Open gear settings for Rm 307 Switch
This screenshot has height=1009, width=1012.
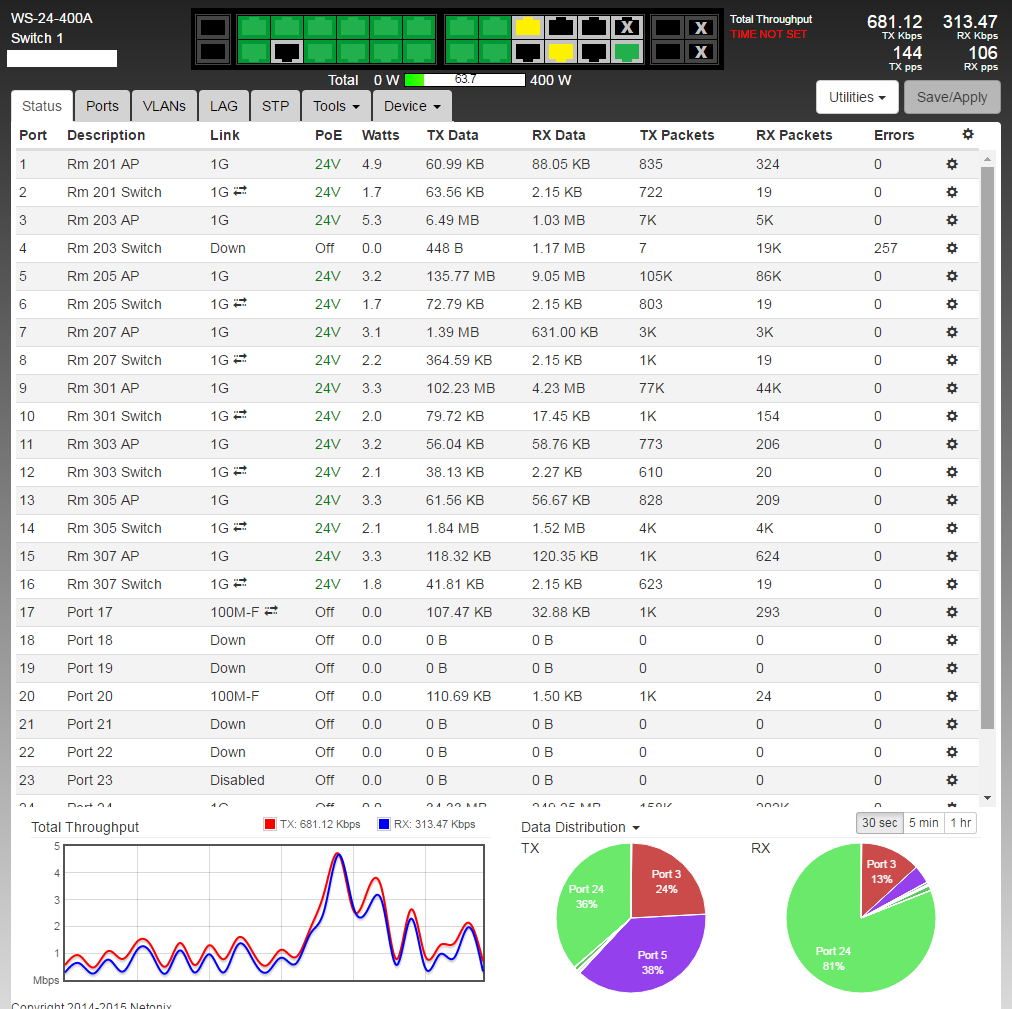click(x=952, y=584)
